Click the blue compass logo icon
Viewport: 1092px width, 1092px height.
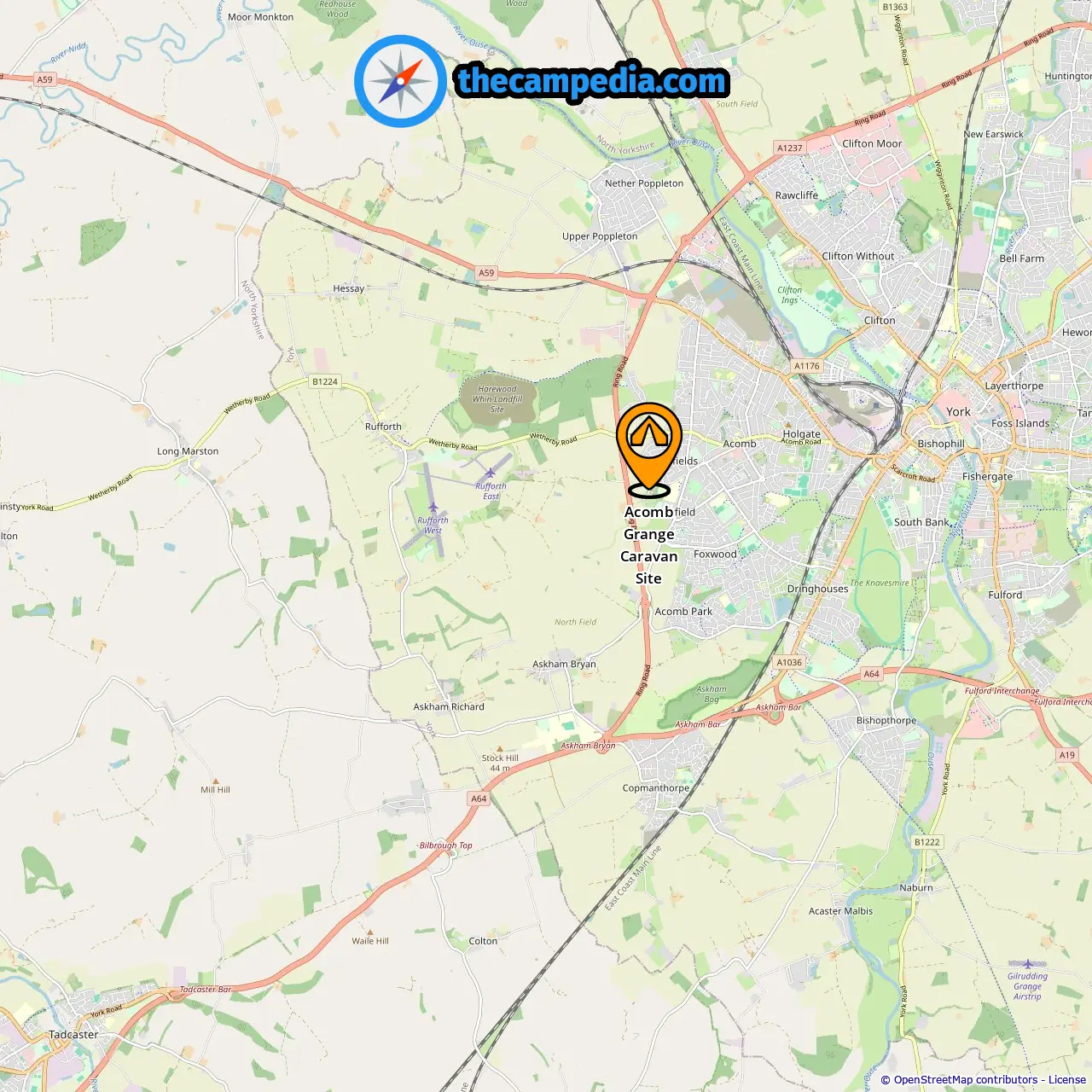pos(400,81)
